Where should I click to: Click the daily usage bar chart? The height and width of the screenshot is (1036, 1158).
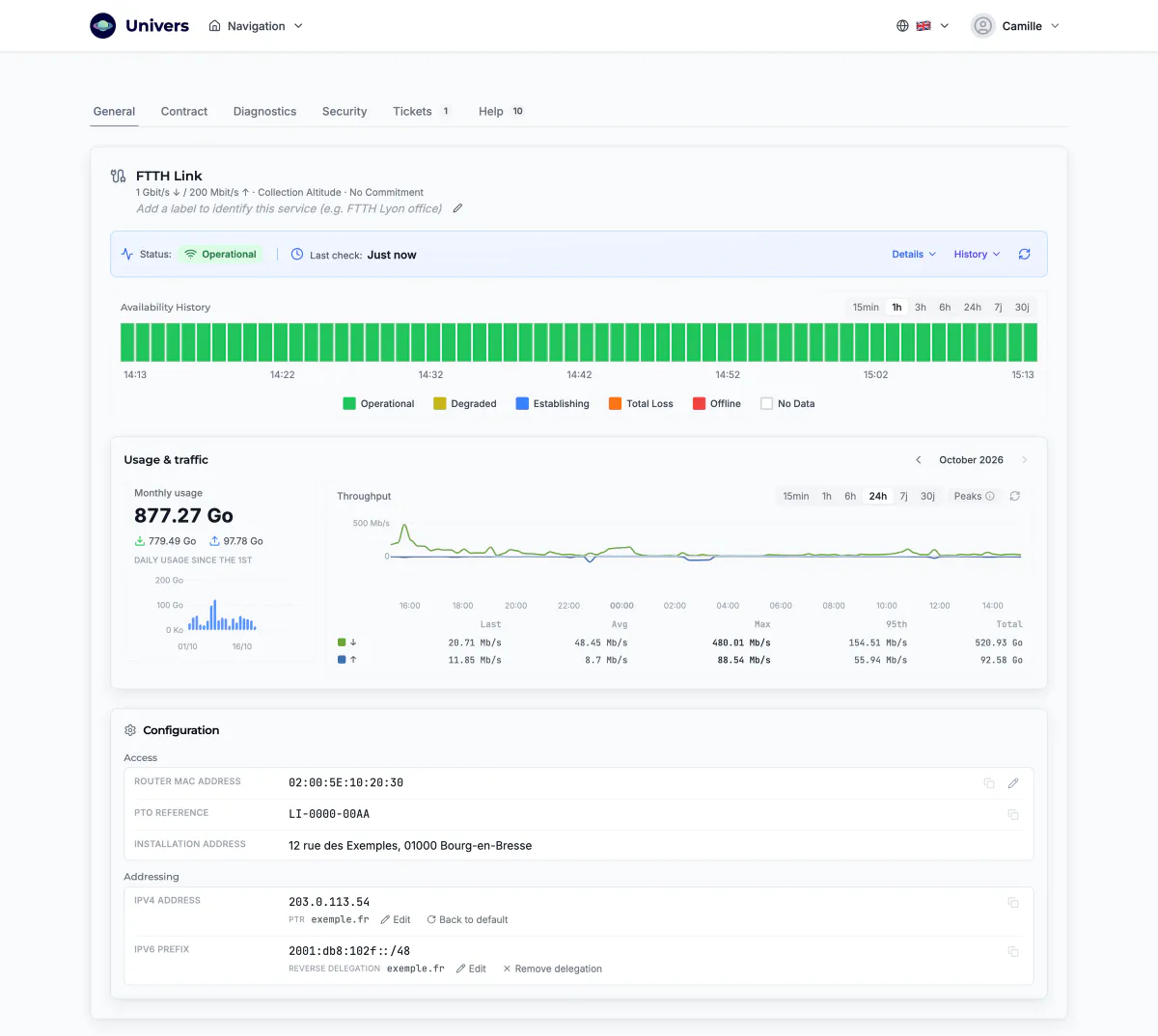[x=222, y=614]
